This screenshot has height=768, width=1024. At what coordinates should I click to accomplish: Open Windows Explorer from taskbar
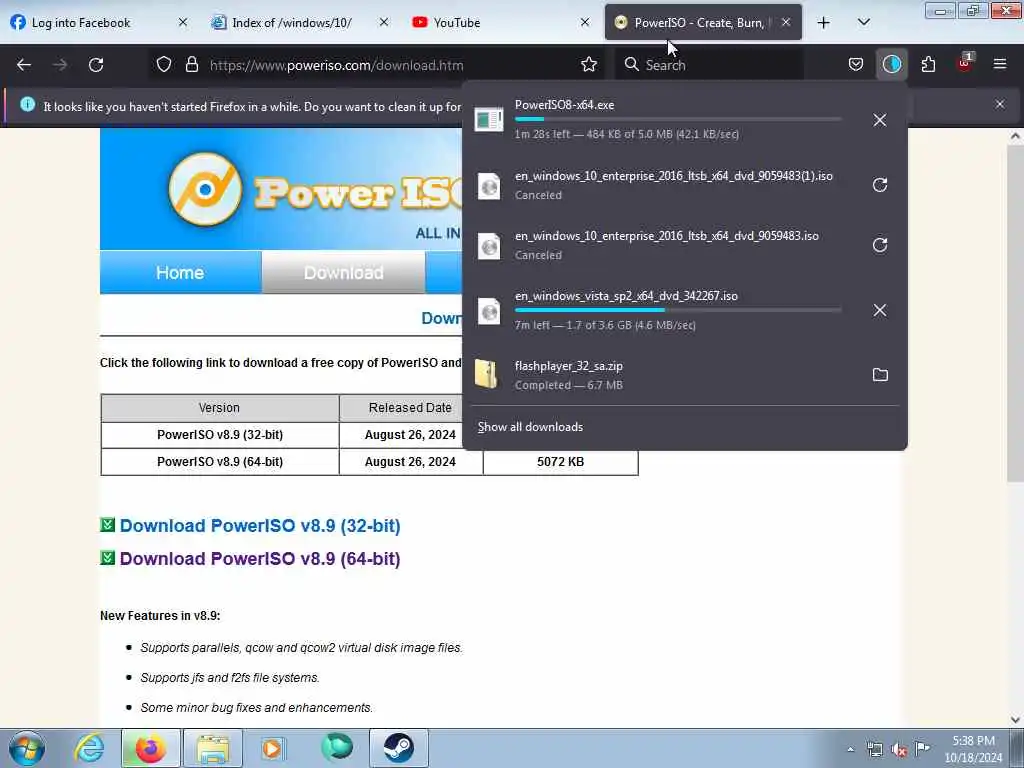[213, 748]
